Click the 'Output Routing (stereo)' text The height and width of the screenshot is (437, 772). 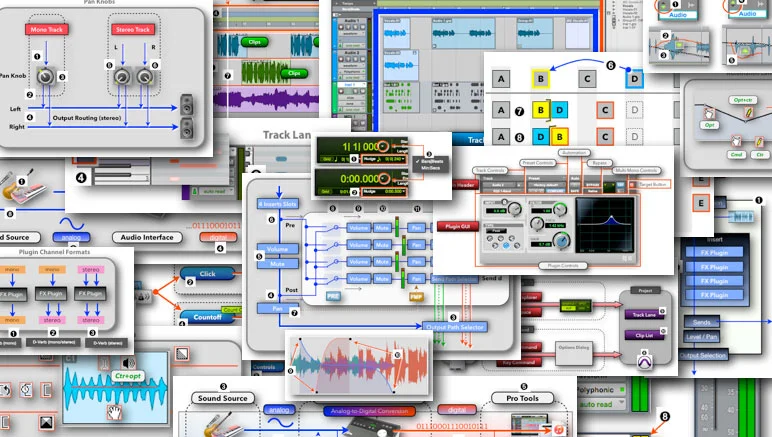point(87,118)
